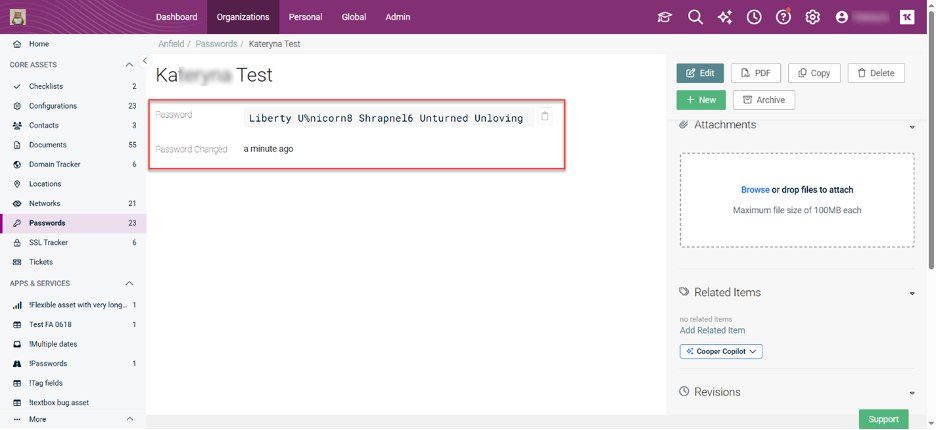Copy password using clipboard icon

545,117
